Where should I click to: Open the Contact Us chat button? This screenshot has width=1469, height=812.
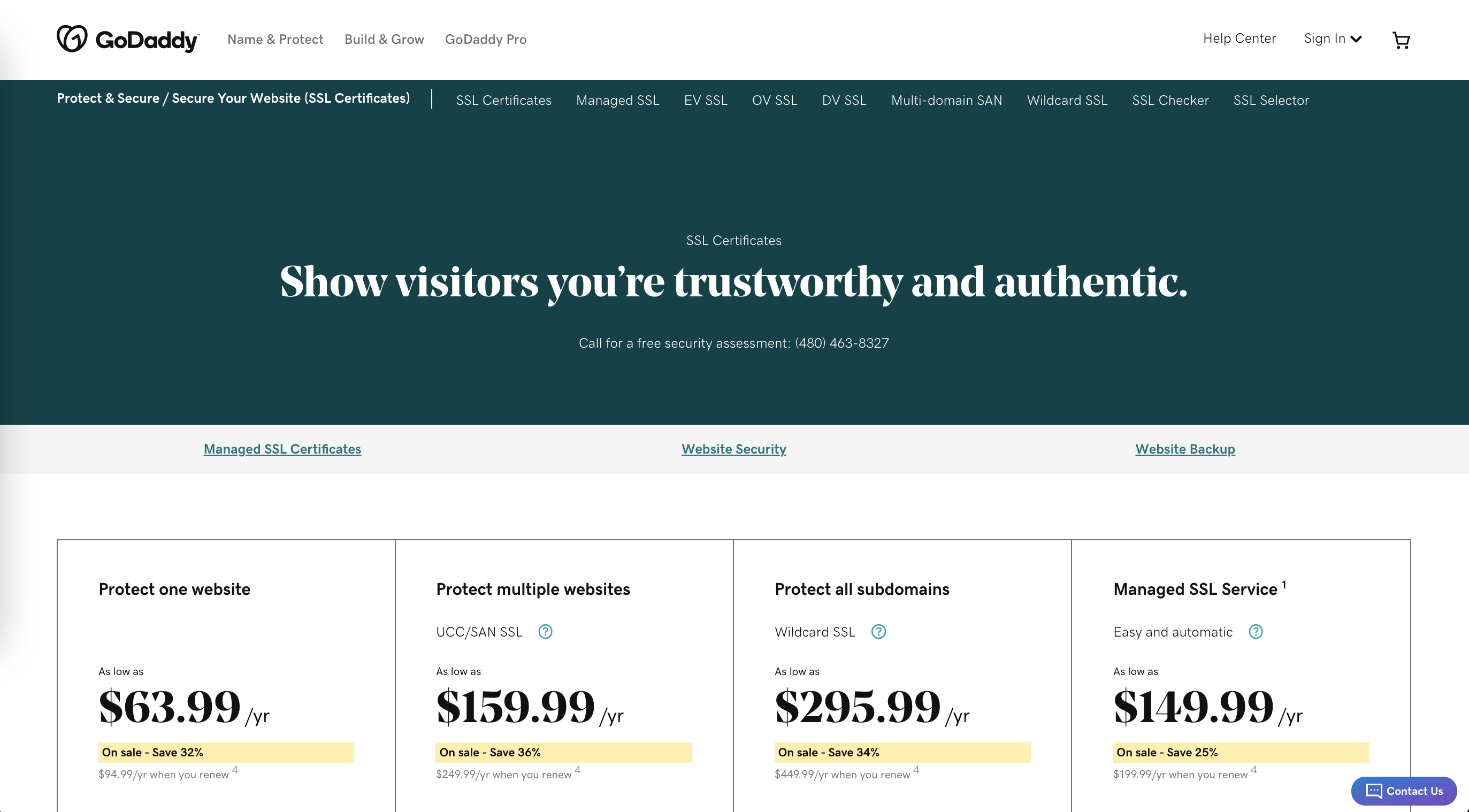click(x=1403, y=791)
